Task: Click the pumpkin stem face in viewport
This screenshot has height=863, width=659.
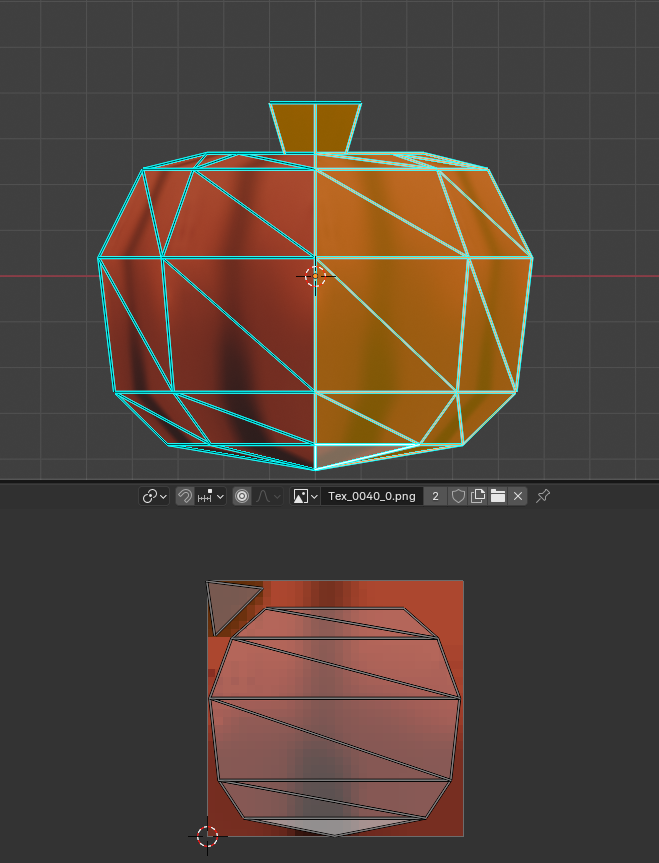Action: coord(315,128)
